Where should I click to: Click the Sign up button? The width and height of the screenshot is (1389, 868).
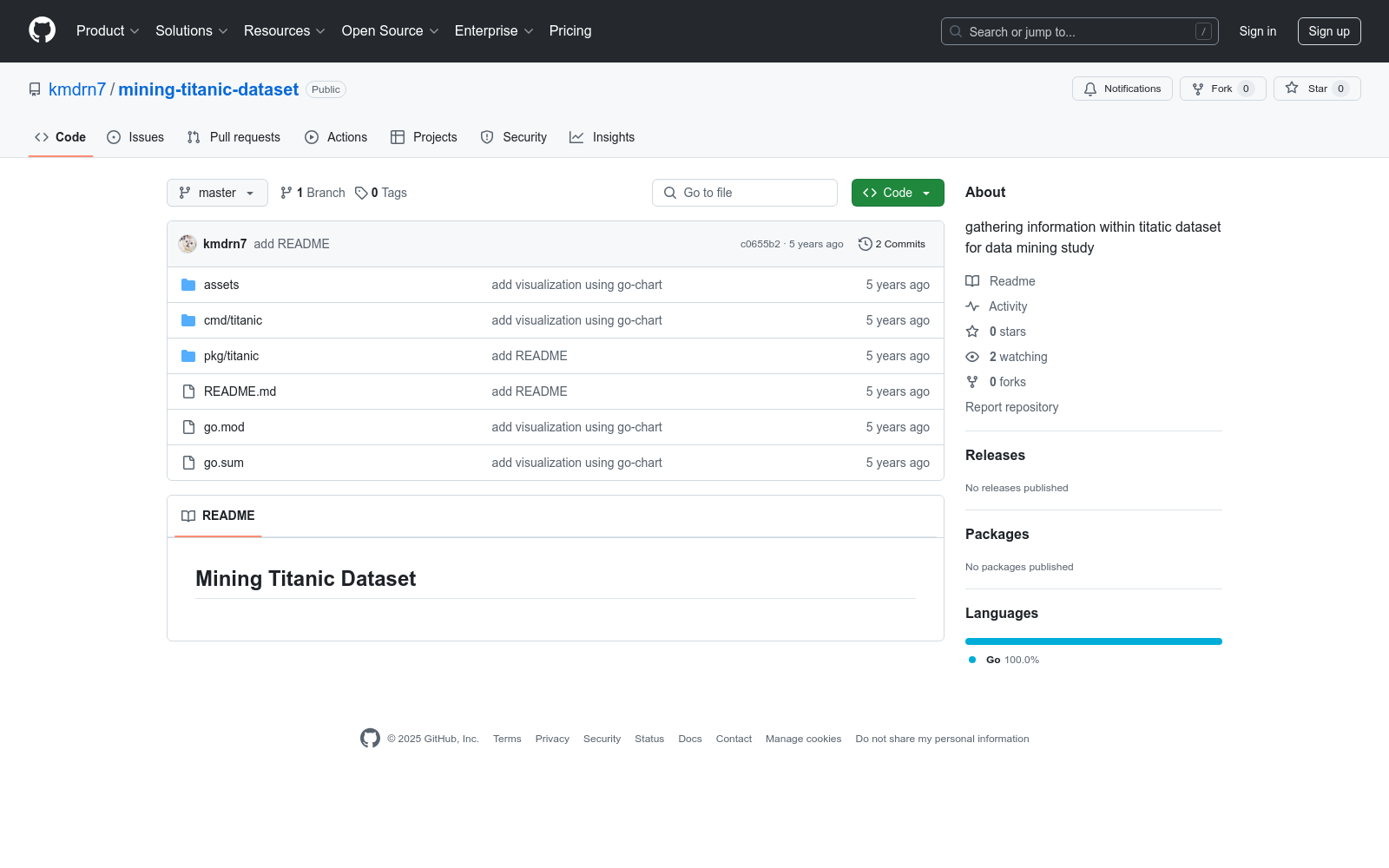[1329, 31]
